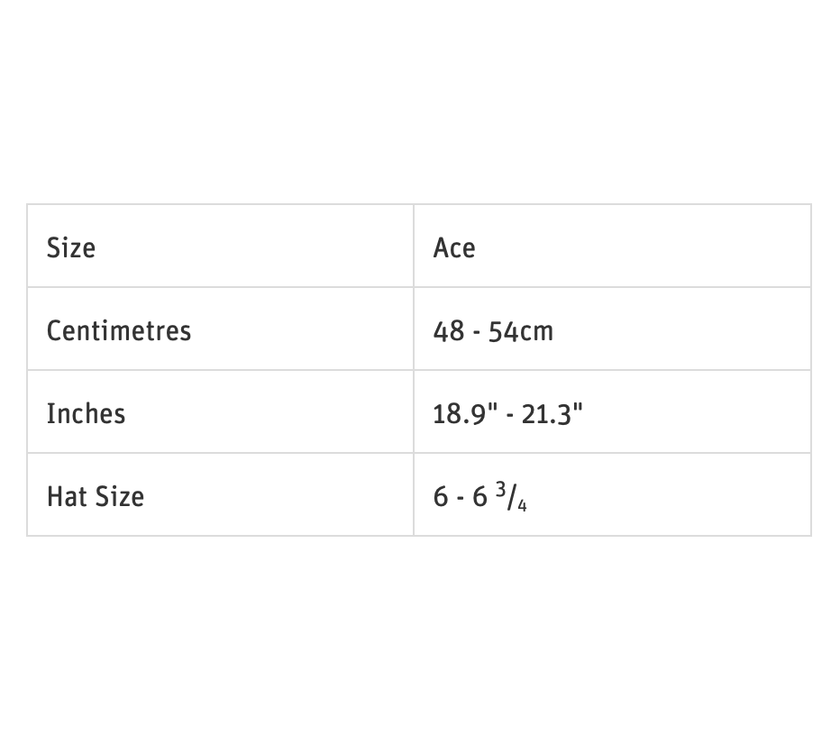
Task: Select the 18.9" - 21.3" value cell
Action: 507,413
